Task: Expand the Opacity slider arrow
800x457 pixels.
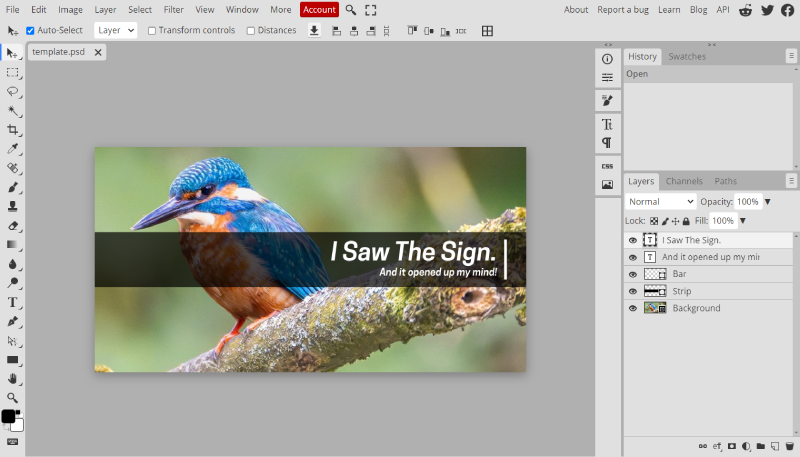Action: coord(767,201)
